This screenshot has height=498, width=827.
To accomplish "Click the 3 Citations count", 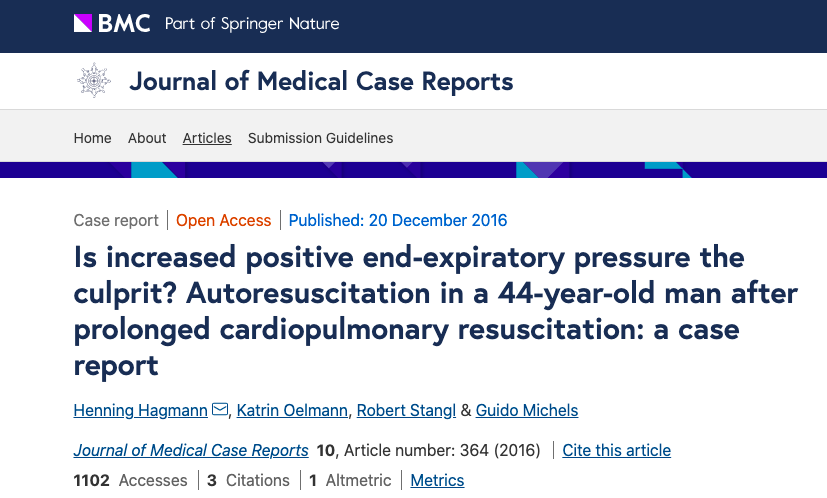I will click(x=248, y=480).
